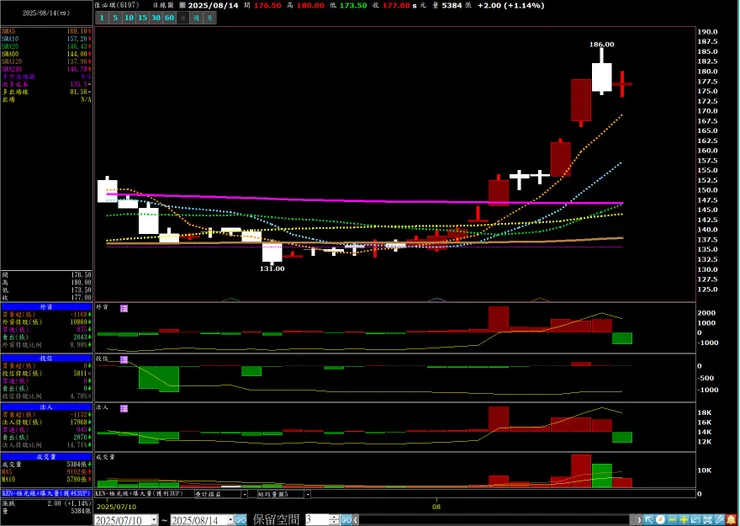Click the small grey square before date 2025/08/14
This screenshot has height=526, width=740.
182,5
